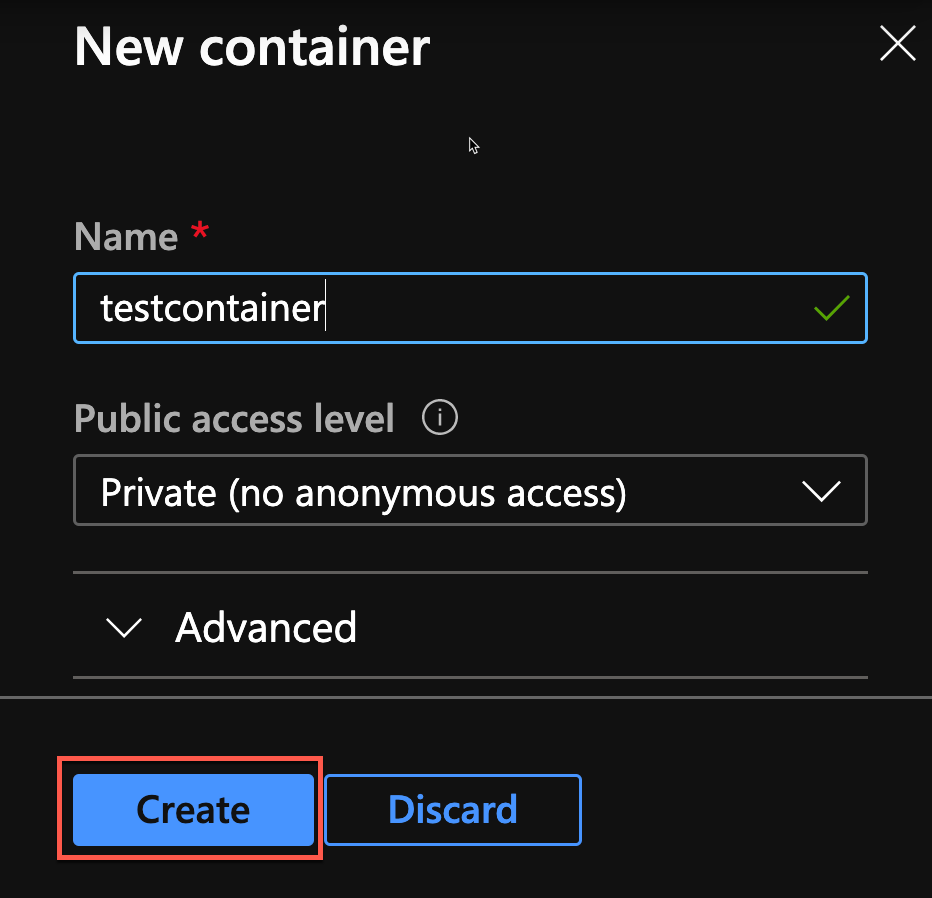Open the Public access level dropdown
Viewport: 932px width, 898px height.
470,491
